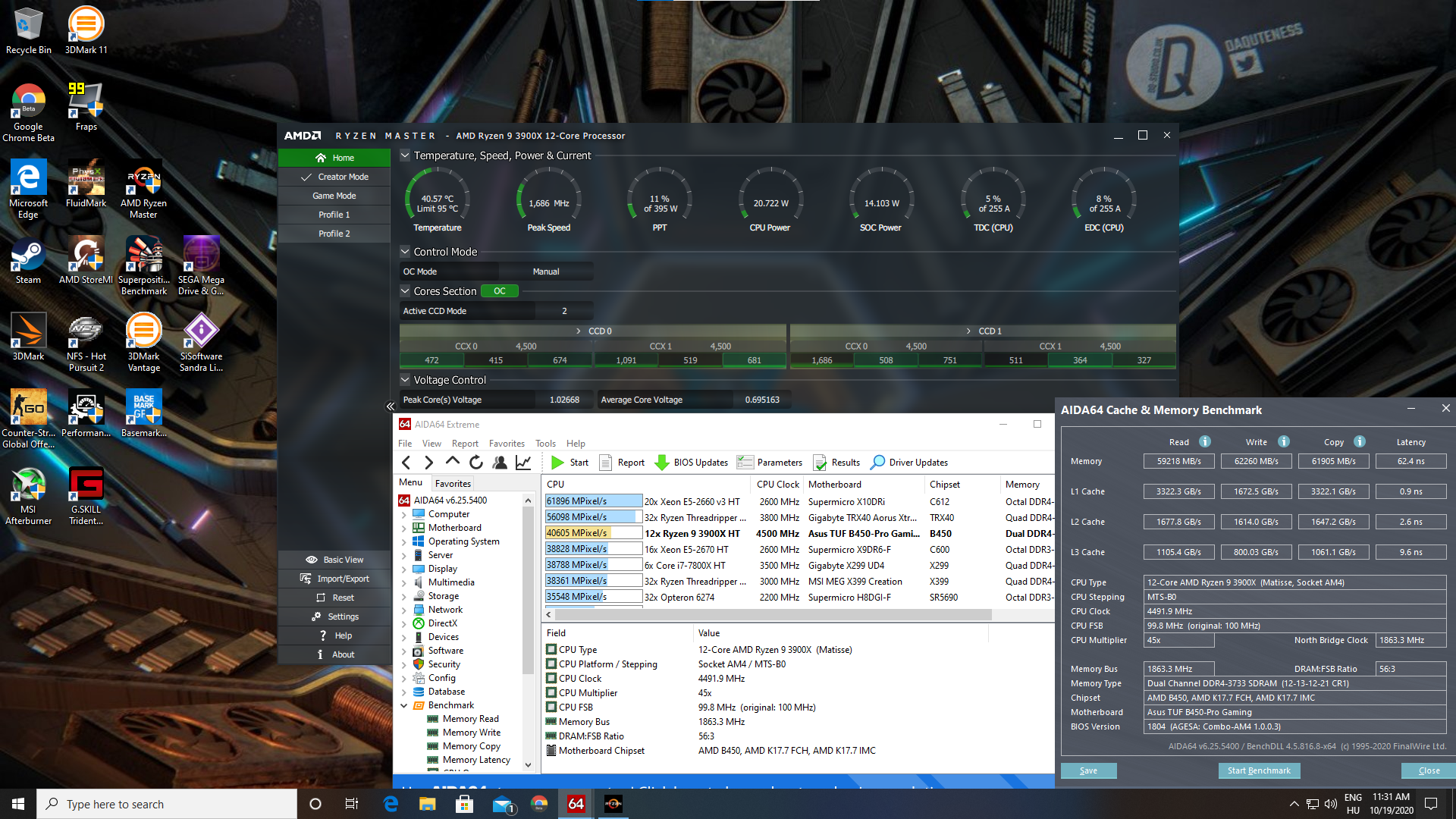Click Reset in Ryzen Master sidebar
Viewport: 1456px width, 819px height.
click(334, 598)
